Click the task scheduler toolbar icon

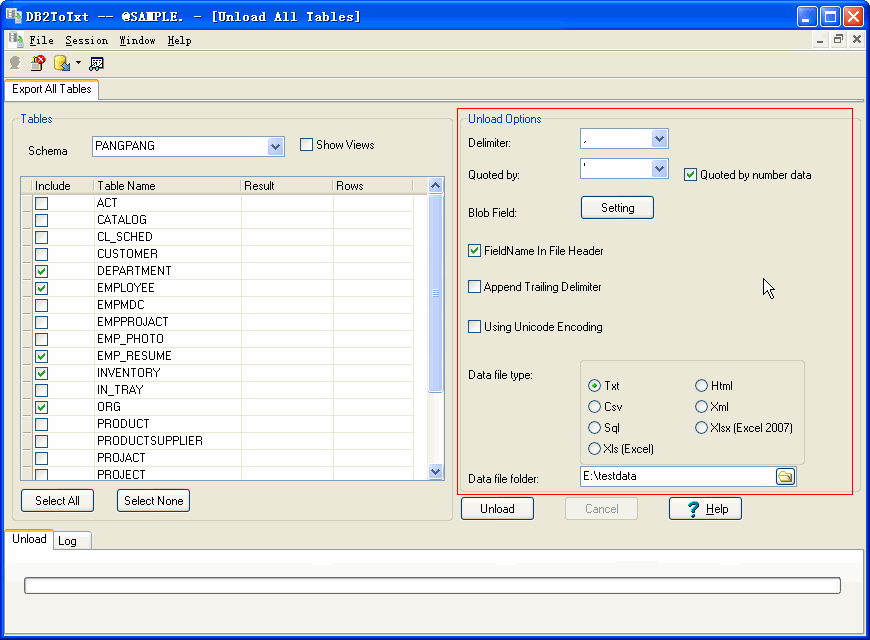(x=96, y=64)
